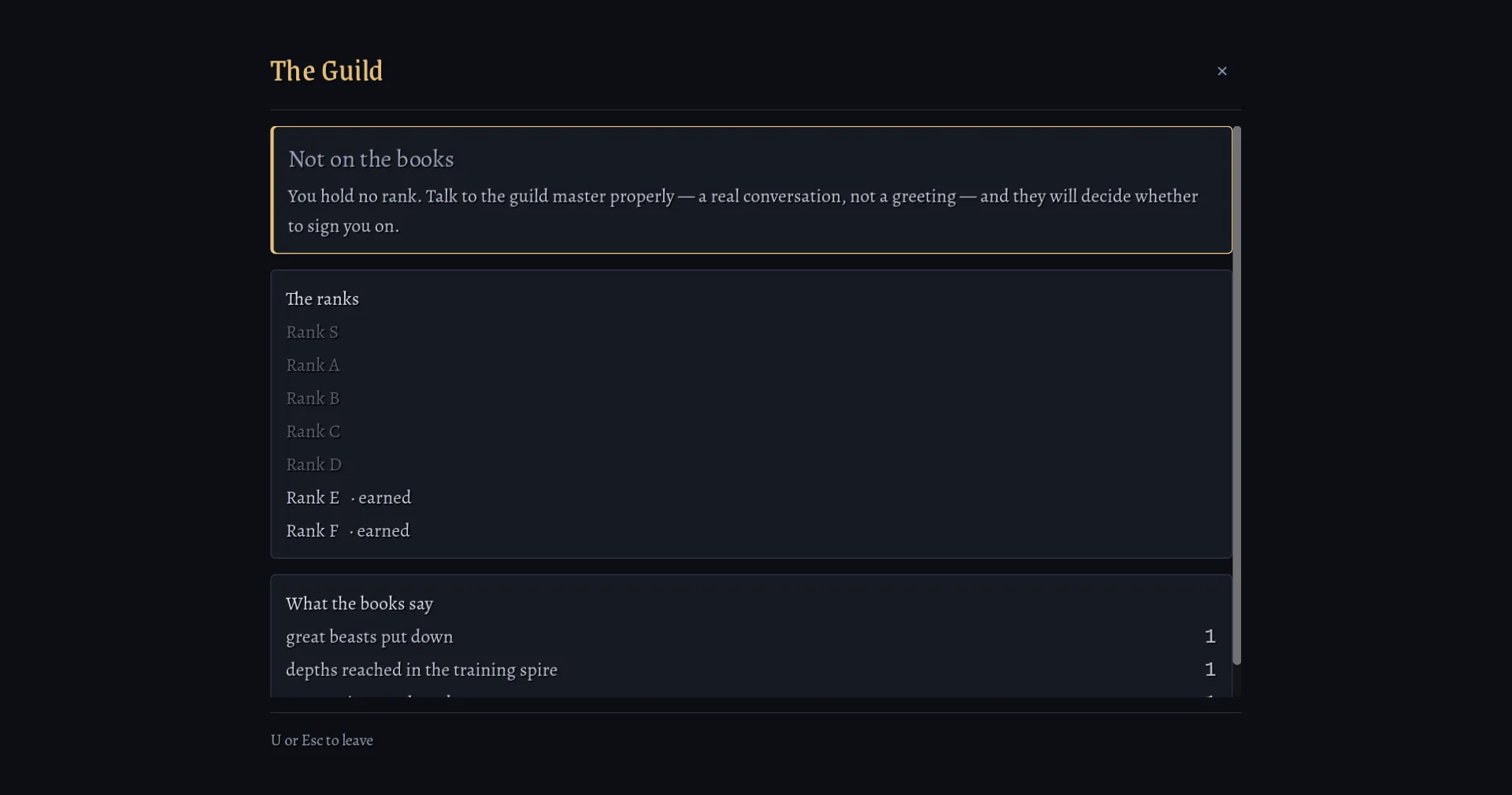Click the 'U or Esc to leave' hint
The image size is (1512, 795).
(321, 741)
